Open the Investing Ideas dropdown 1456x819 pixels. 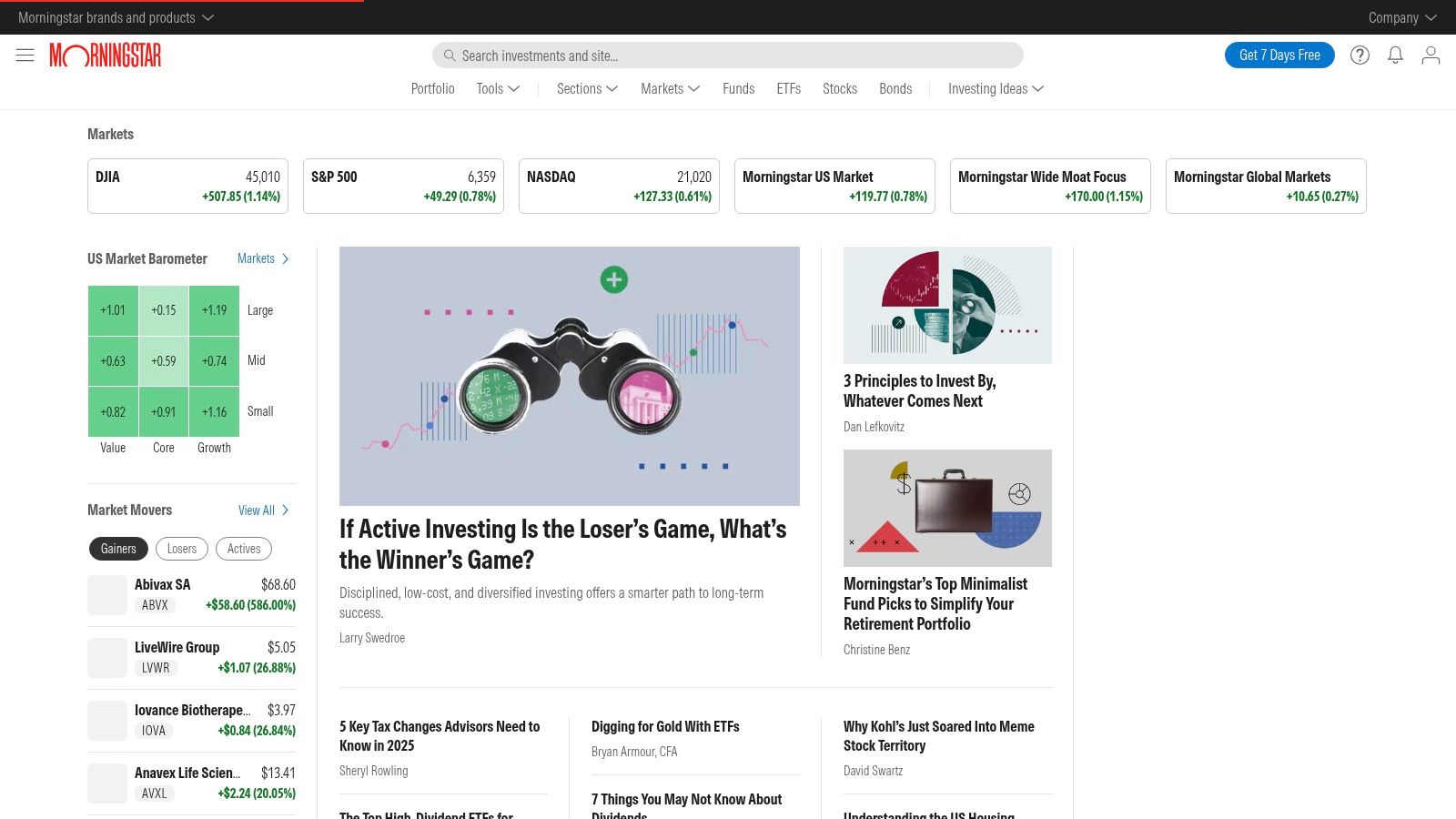pyautogui.click(x=996, y=88)
